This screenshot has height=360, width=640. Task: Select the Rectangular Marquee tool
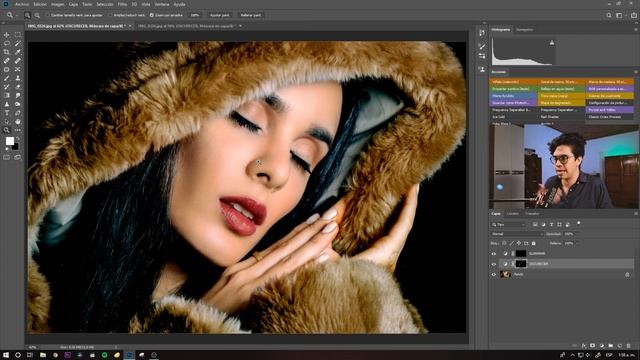tap(18, 35)
